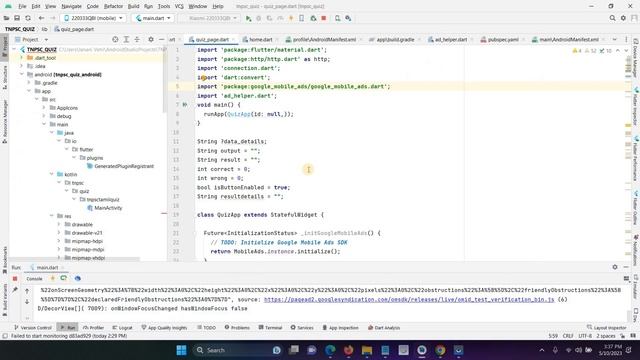Click Hot Reload lightning icon in Run panel
The width and height of the screenshot is (640, 360).
click(52, 279)
